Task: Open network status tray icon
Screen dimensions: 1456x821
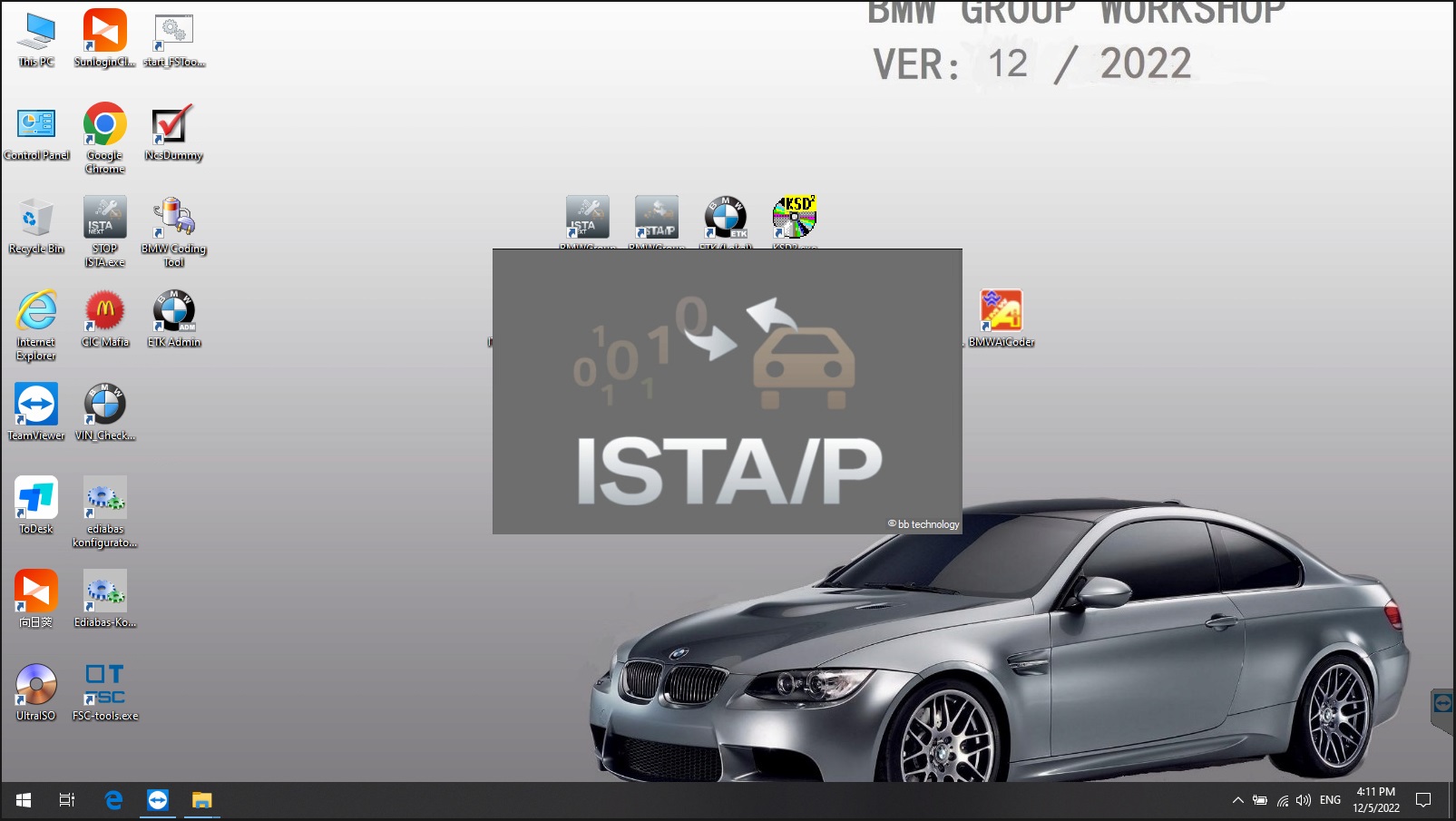Action: (1283, 800)
